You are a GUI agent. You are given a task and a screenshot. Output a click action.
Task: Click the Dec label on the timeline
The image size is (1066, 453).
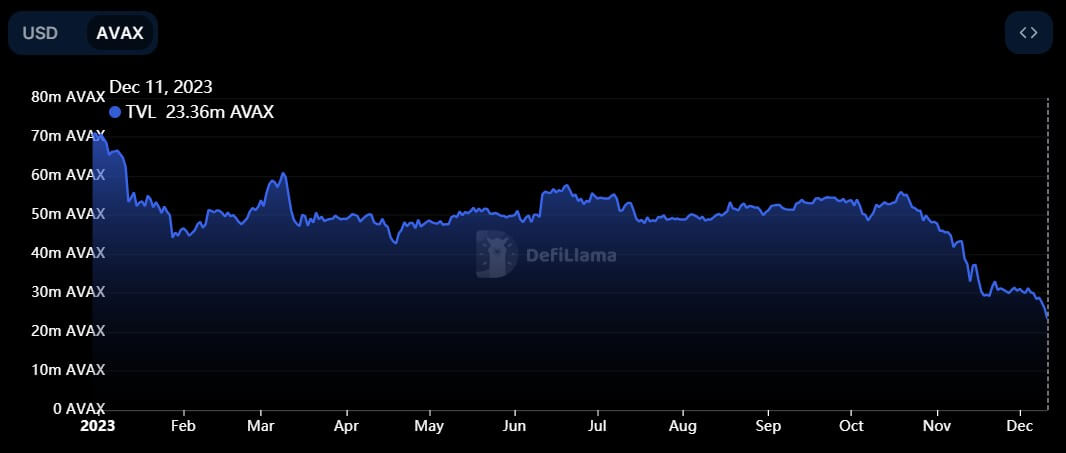1019,424
